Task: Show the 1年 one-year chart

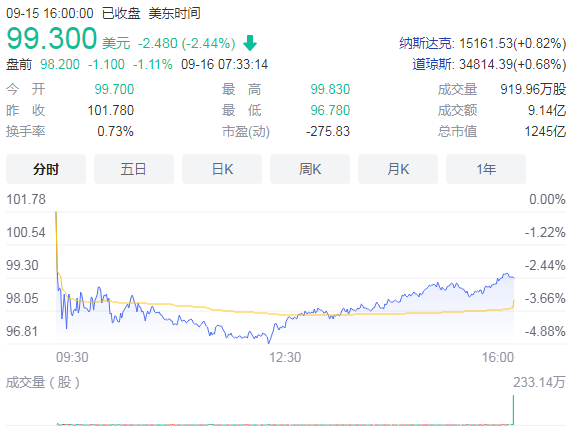Action: pyautogui.click(x=486, y=169)
